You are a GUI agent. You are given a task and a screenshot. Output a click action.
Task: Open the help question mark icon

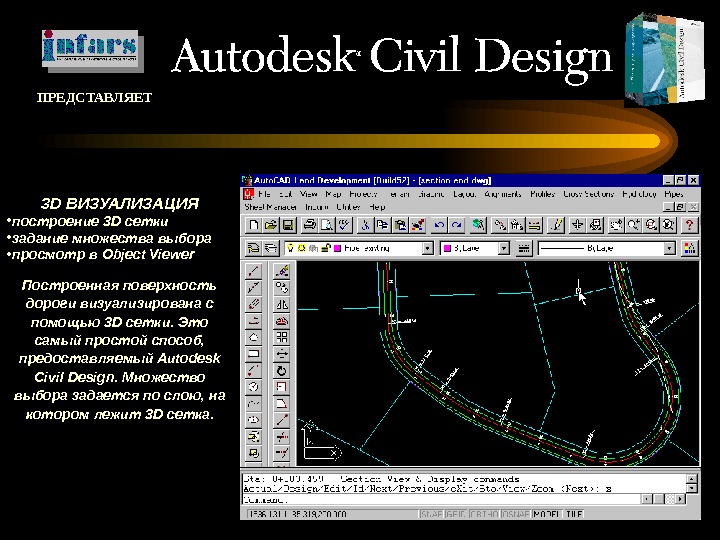click(689, 225)
